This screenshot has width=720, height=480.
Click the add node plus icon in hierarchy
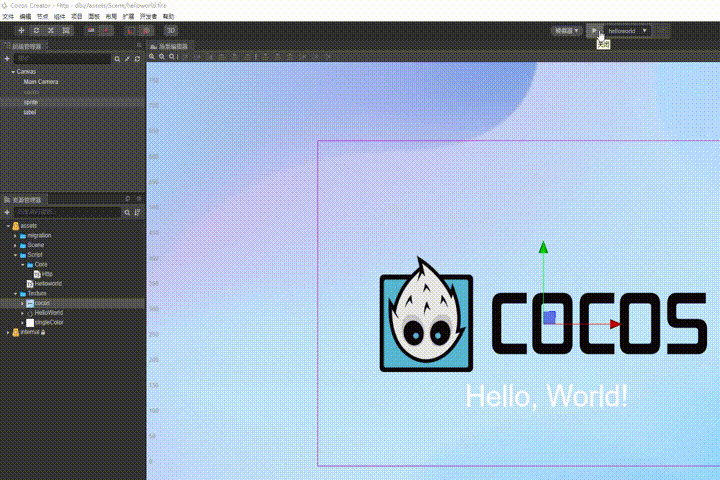(x=7, y=59)
